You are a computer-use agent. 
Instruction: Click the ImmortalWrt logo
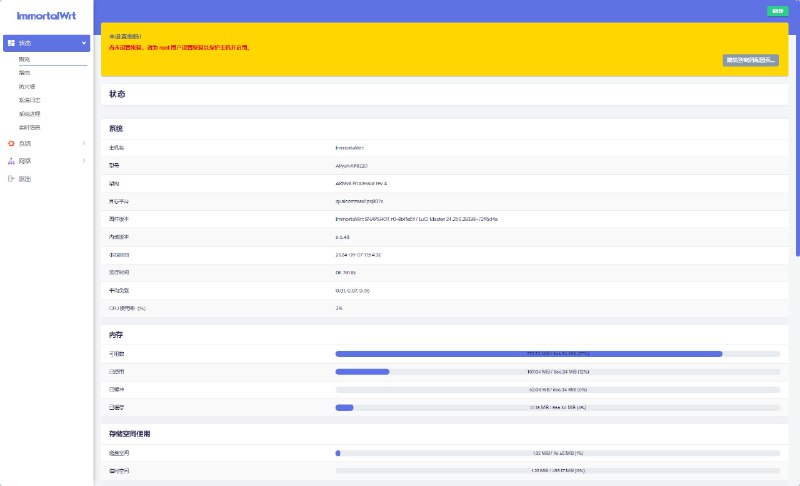click(x=45, y=14)
